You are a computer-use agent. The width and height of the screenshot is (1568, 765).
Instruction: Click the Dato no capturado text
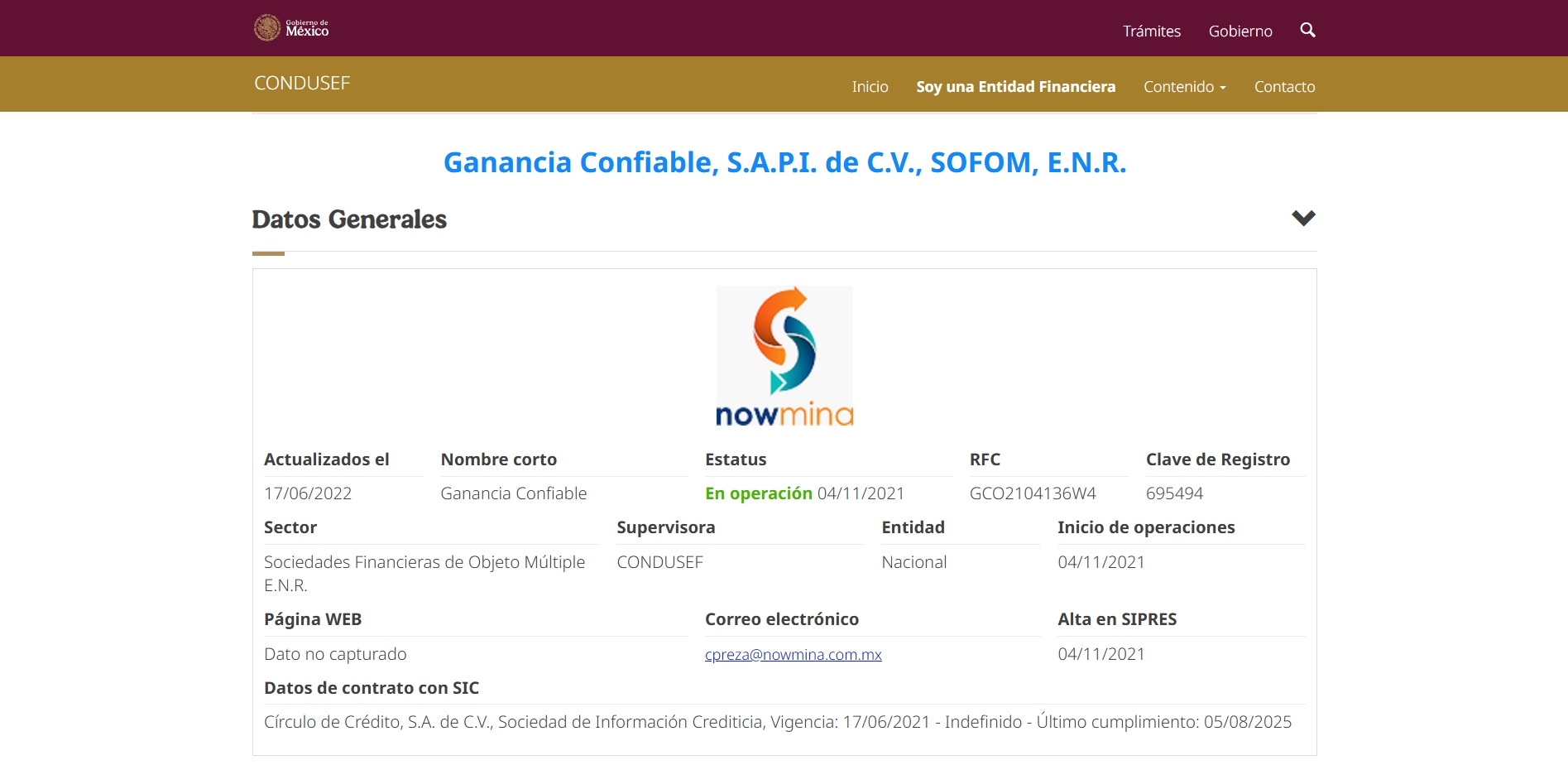335,654
